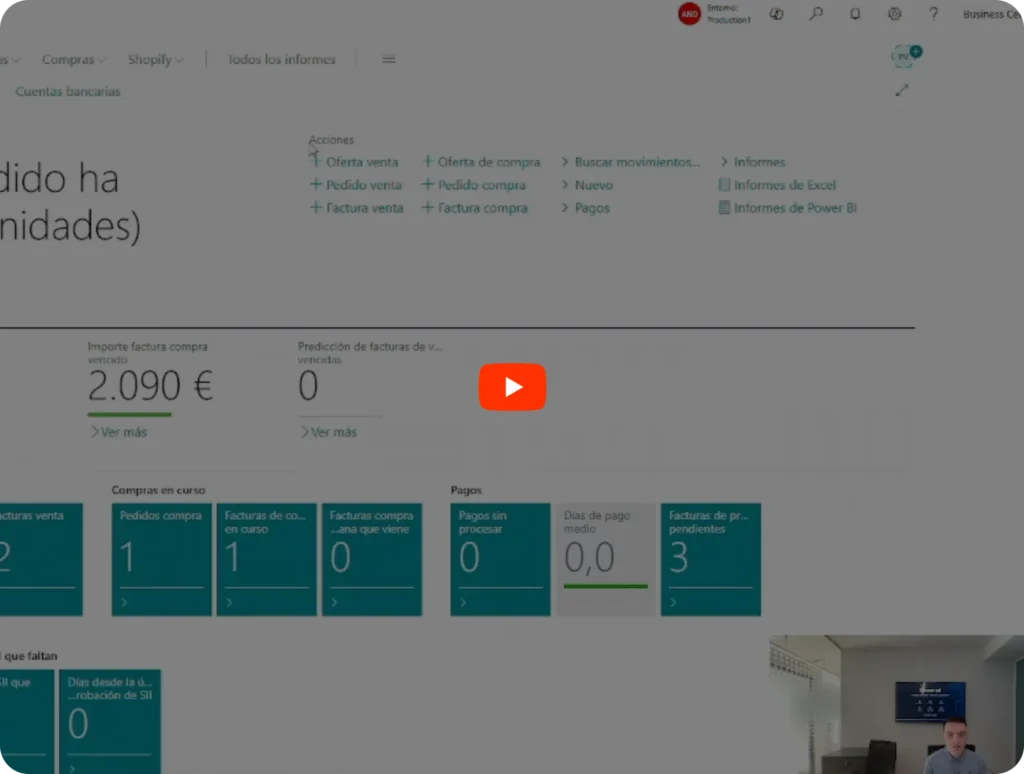Click the Informes de Excel action

click(x=784, y=185)
